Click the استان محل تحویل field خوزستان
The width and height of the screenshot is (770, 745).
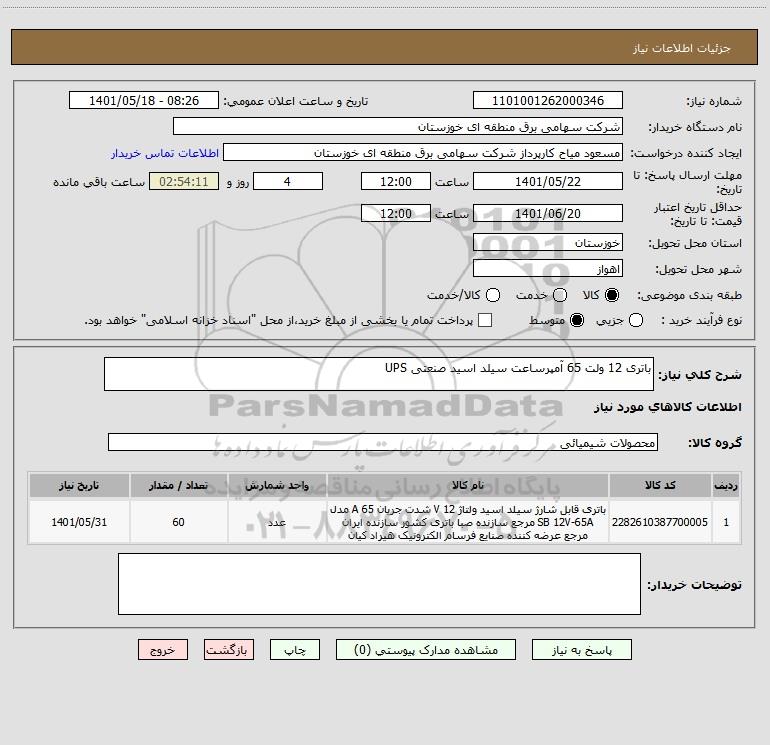[x=548, y=242]
